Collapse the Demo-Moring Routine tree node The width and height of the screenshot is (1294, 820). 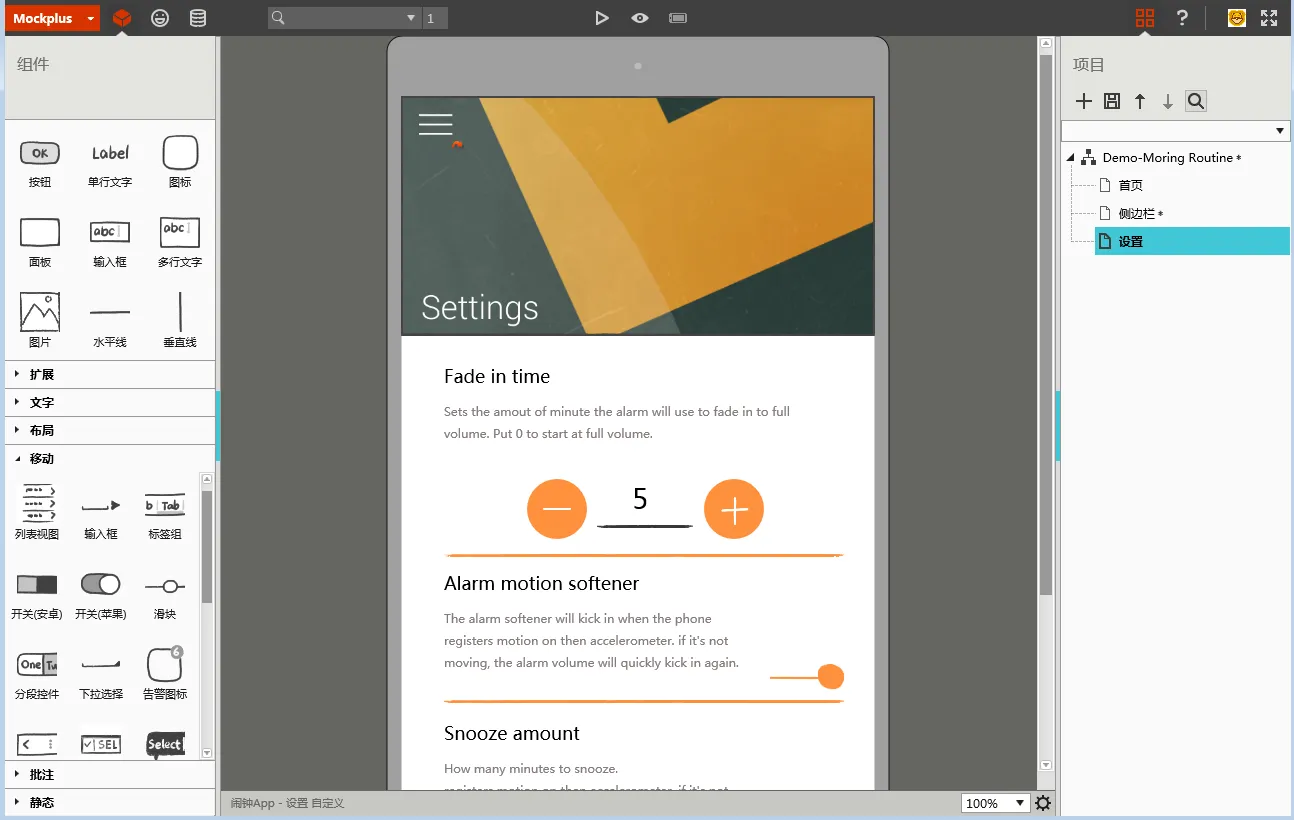click(x=1071, y=158)
